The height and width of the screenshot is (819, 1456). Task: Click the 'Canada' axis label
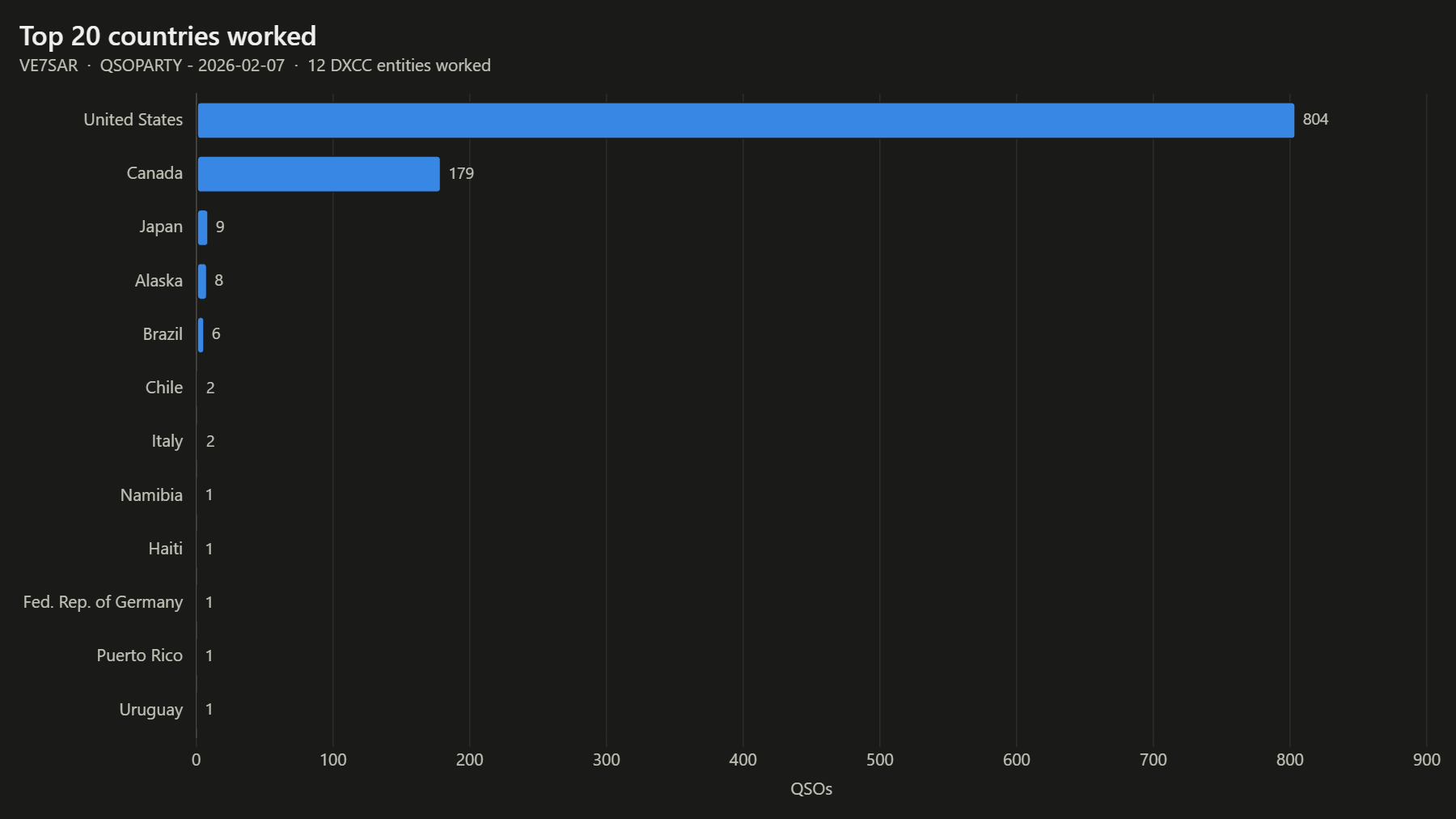(x=154, y=173)
